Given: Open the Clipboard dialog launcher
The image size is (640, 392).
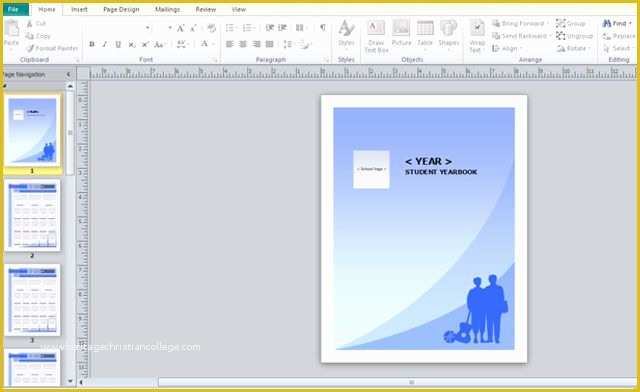Looking at the screenshot, I should (x=77, y=60).
